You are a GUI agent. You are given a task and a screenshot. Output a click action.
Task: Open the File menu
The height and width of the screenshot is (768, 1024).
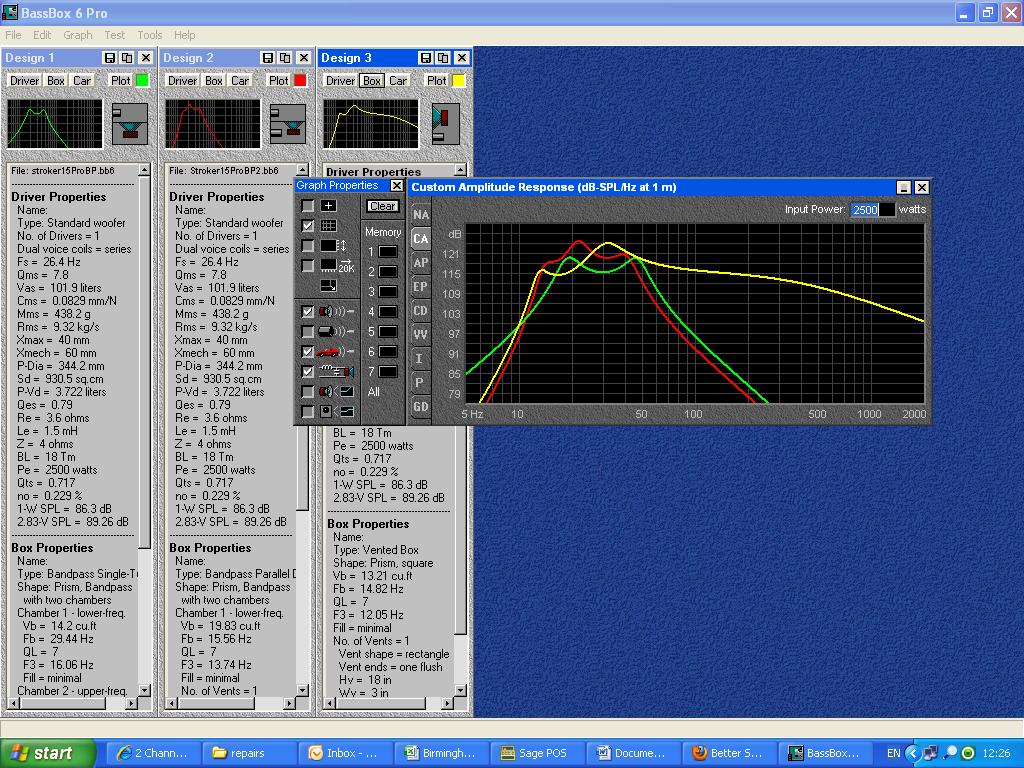click(13, 35)
